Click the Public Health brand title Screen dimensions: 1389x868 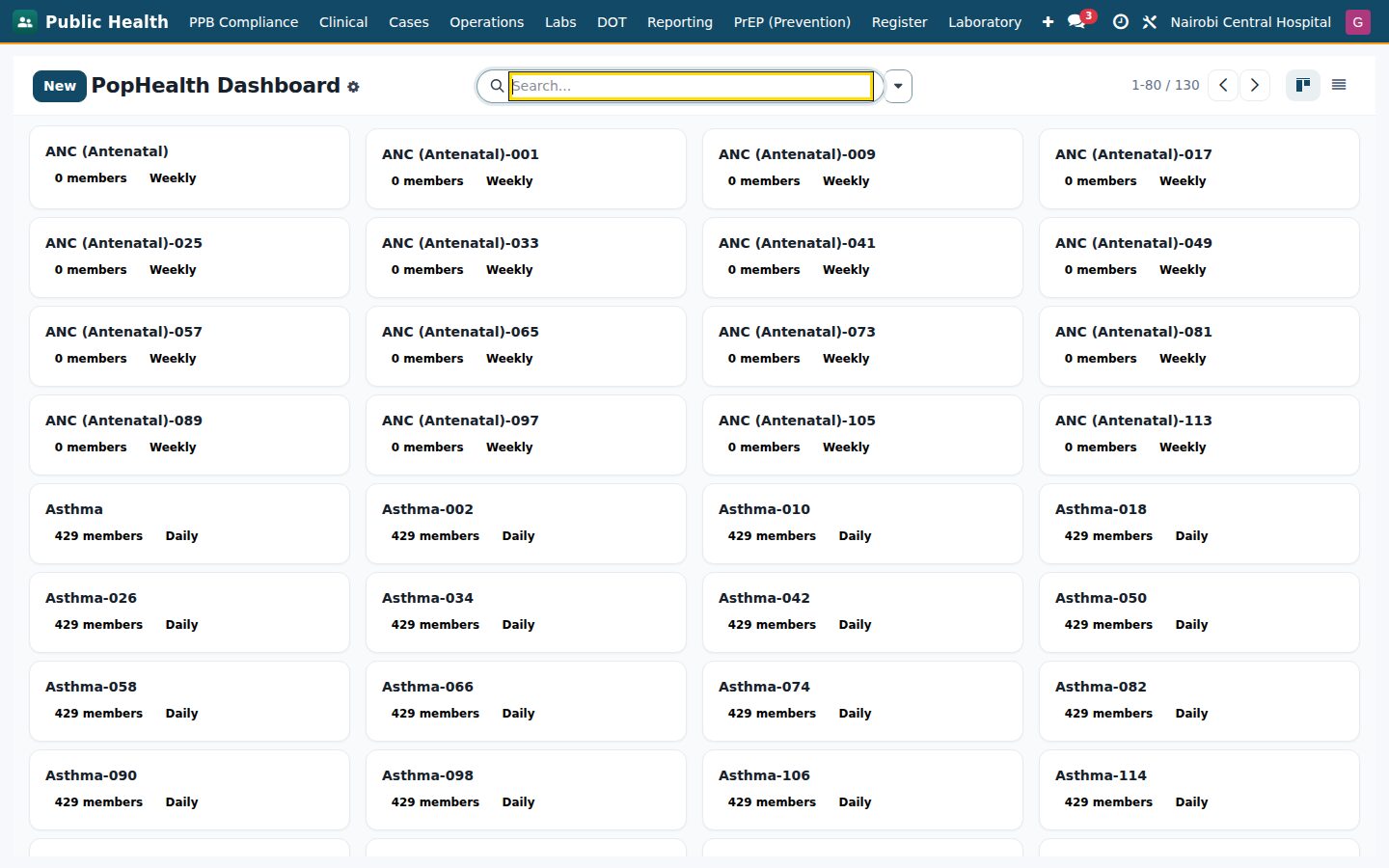point(107,21)
